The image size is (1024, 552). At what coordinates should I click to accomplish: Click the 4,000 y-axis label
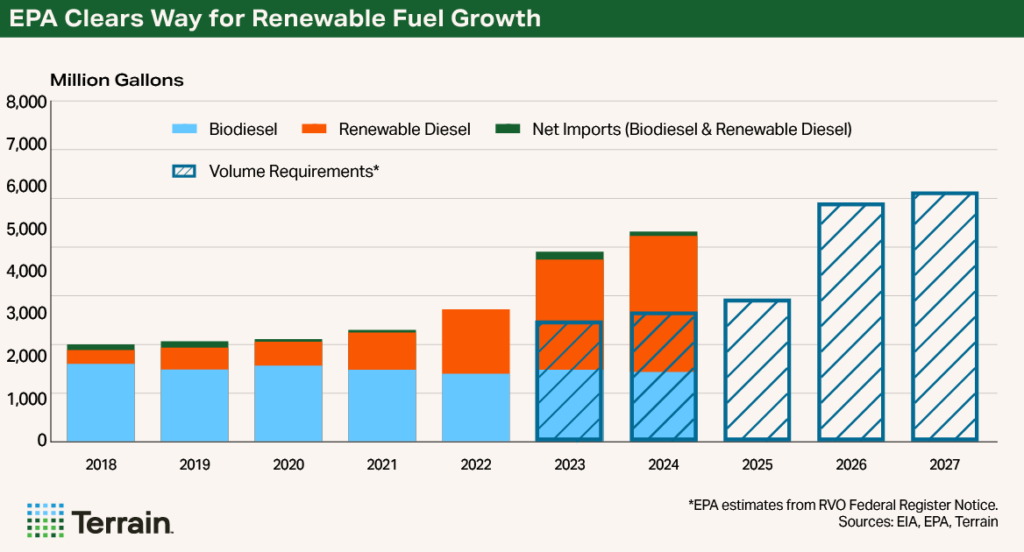(27, 271)
